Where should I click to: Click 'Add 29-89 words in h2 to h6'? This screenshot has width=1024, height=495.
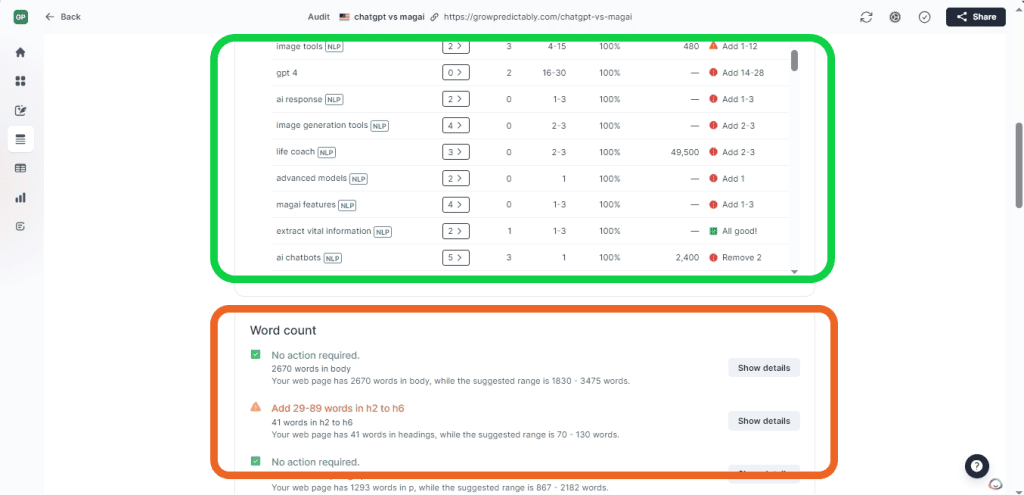tap(338, 408)
